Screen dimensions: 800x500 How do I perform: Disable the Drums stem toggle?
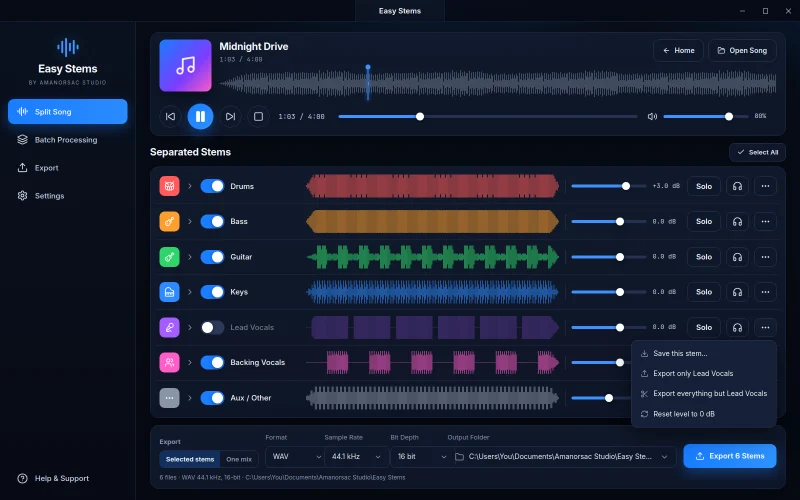[212, 186]
